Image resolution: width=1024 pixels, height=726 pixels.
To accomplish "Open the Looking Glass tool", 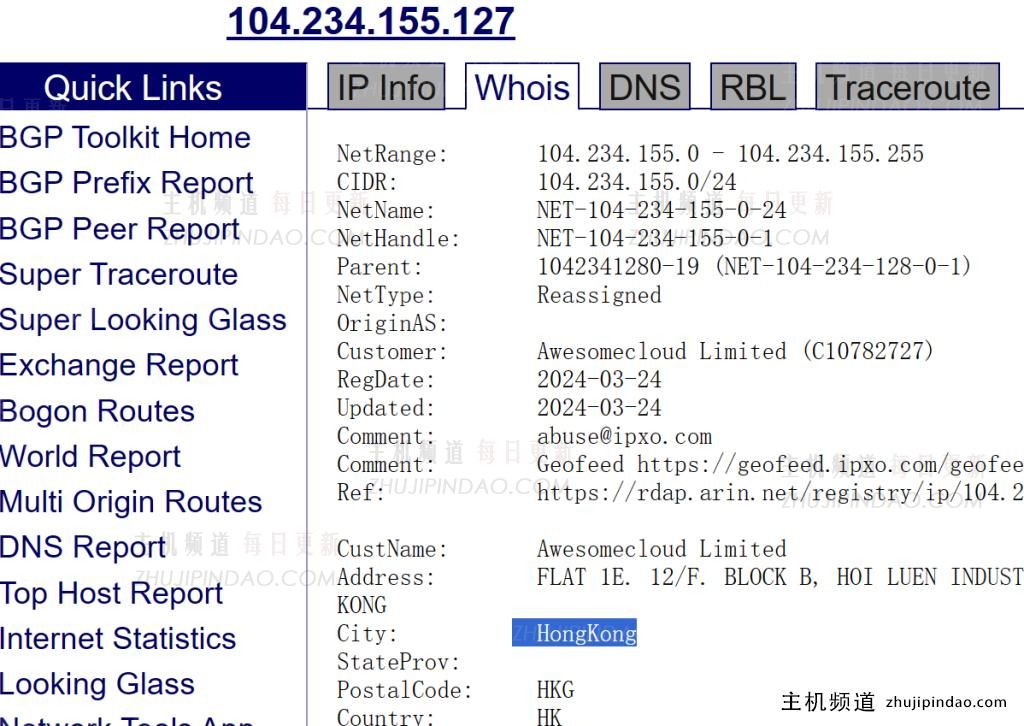I will tap(97, 684).
